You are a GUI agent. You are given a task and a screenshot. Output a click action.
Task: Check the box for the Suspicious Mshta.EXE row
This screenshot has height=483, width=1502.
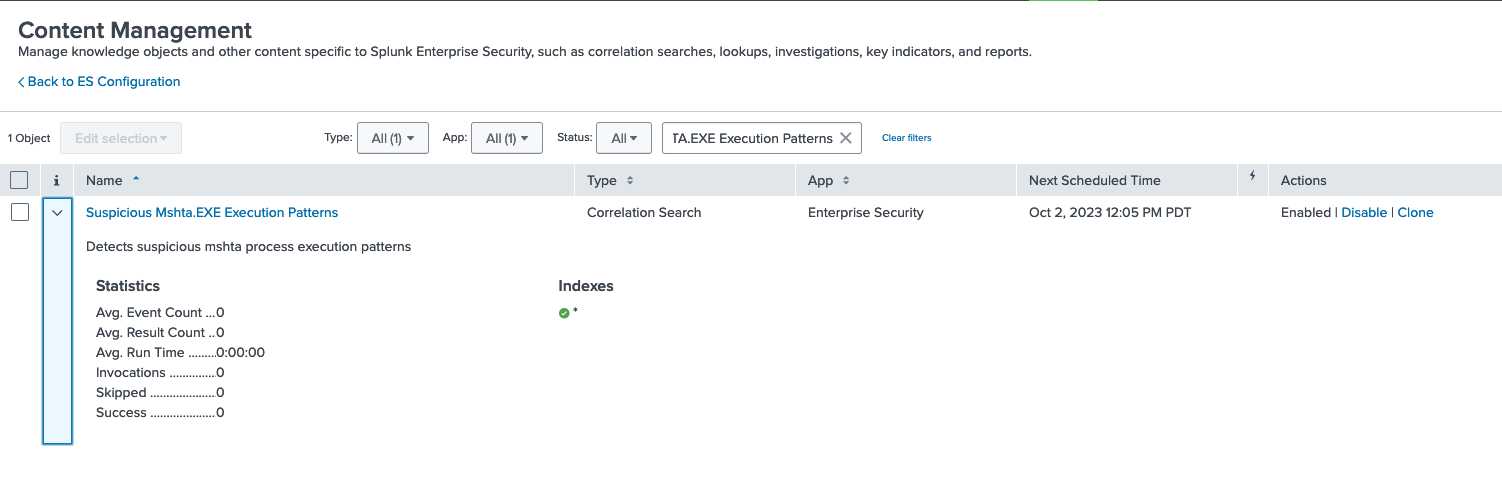19,213
